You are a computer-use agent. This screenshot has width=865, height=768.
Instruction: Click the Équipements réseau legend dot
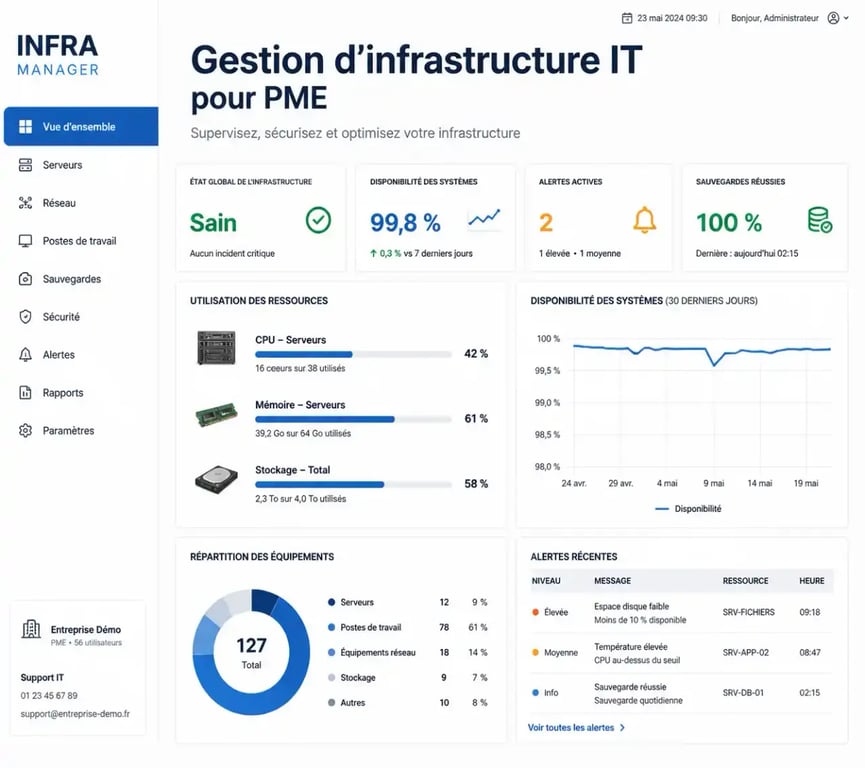point(332,652)
